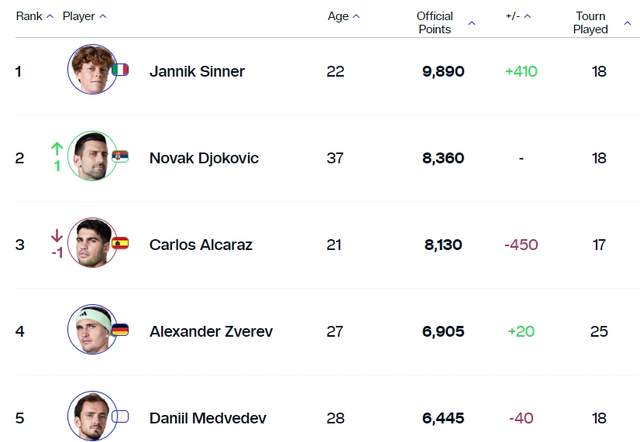Sort by the +/- column header
Image resolution: width=640 pixels, height=442 pixels.
coord(518,16)
